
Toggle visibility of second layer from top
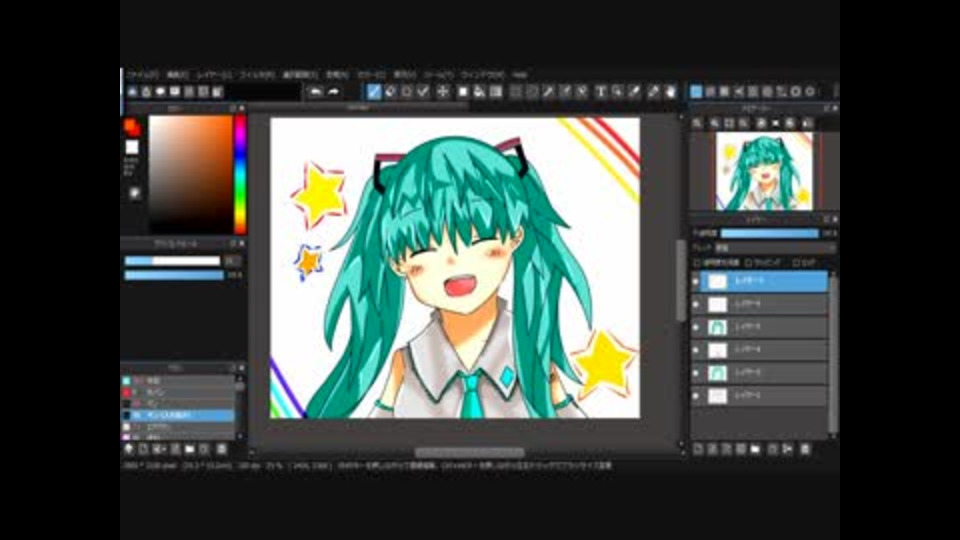tap(696, 304)
